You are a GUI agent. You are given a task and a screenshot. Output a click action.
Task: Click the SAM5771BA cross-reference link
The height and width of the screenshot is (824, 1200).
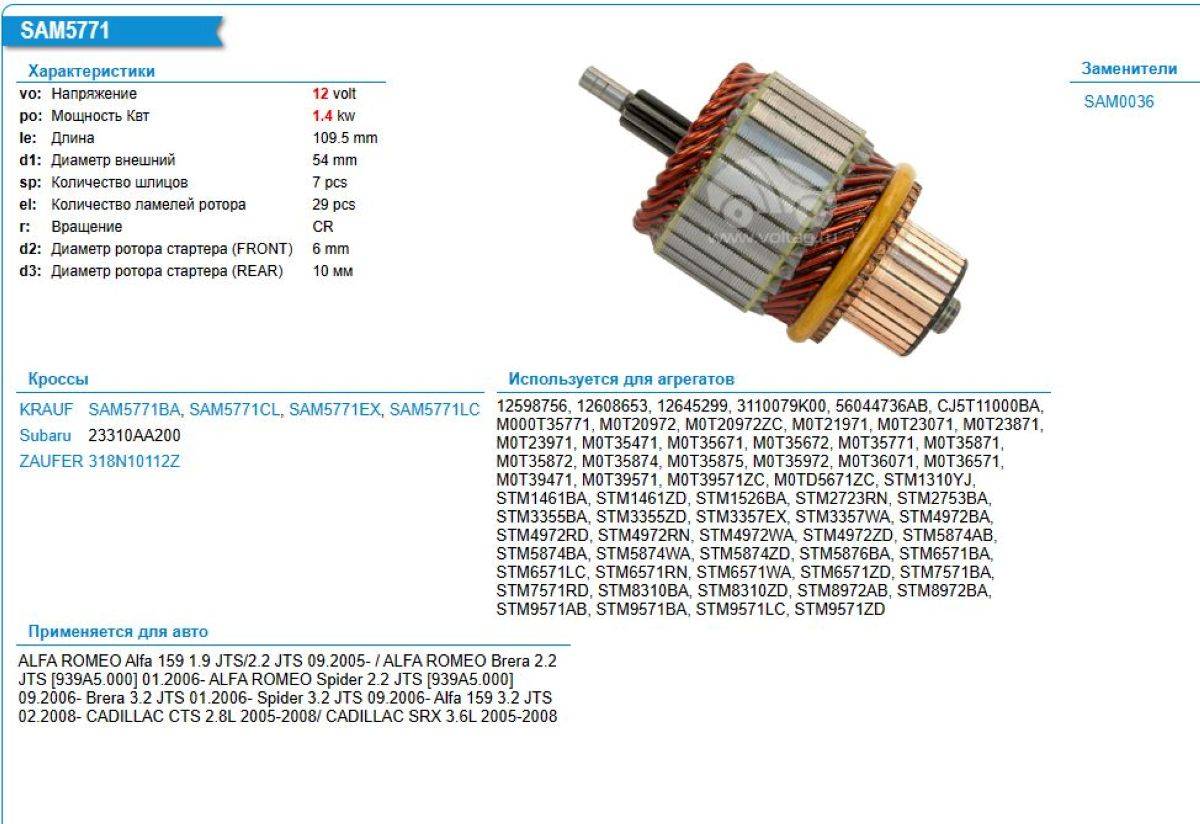point(134,409)
